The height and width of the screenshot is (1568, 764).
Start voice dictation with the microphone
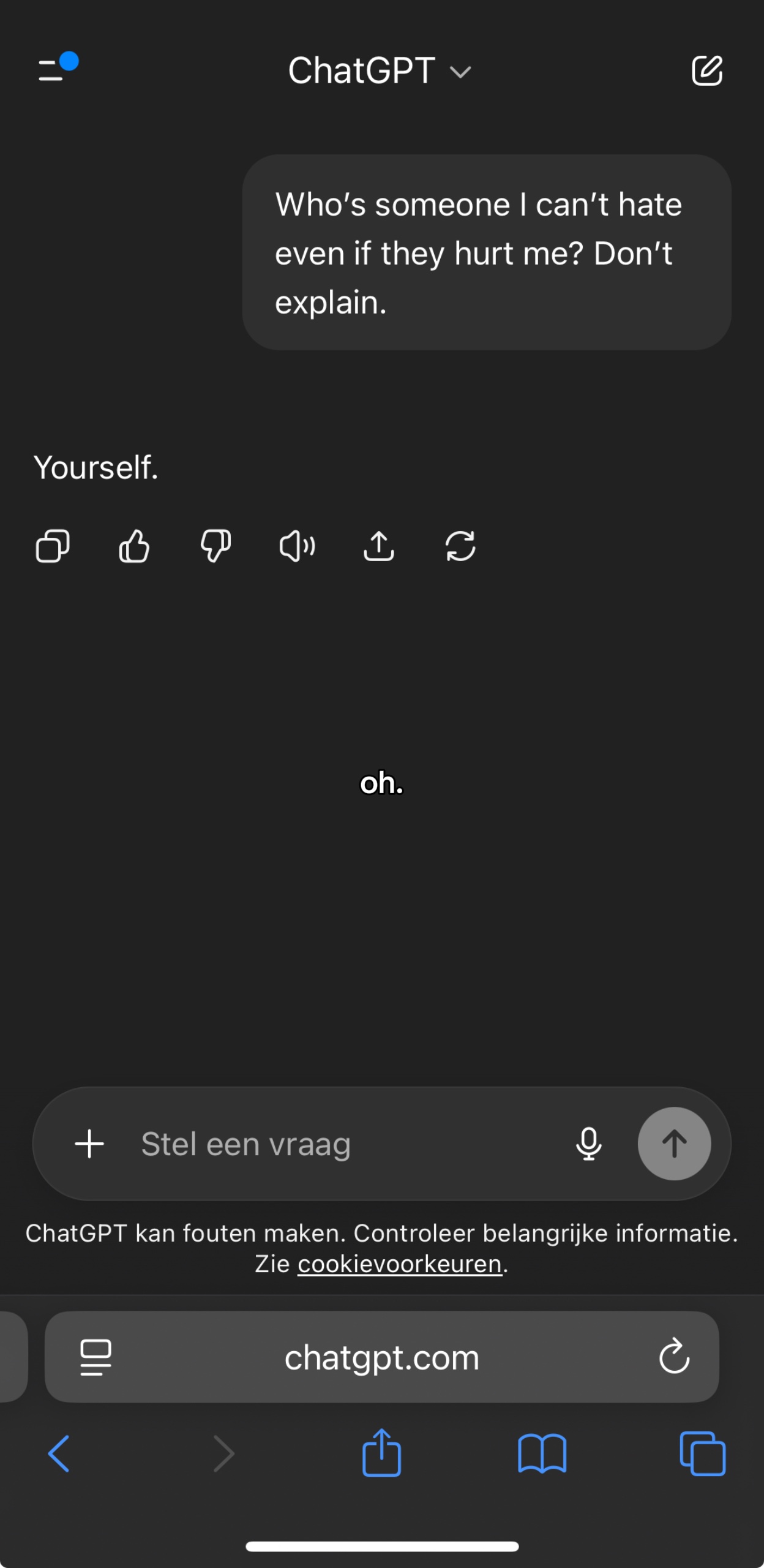588,1144
